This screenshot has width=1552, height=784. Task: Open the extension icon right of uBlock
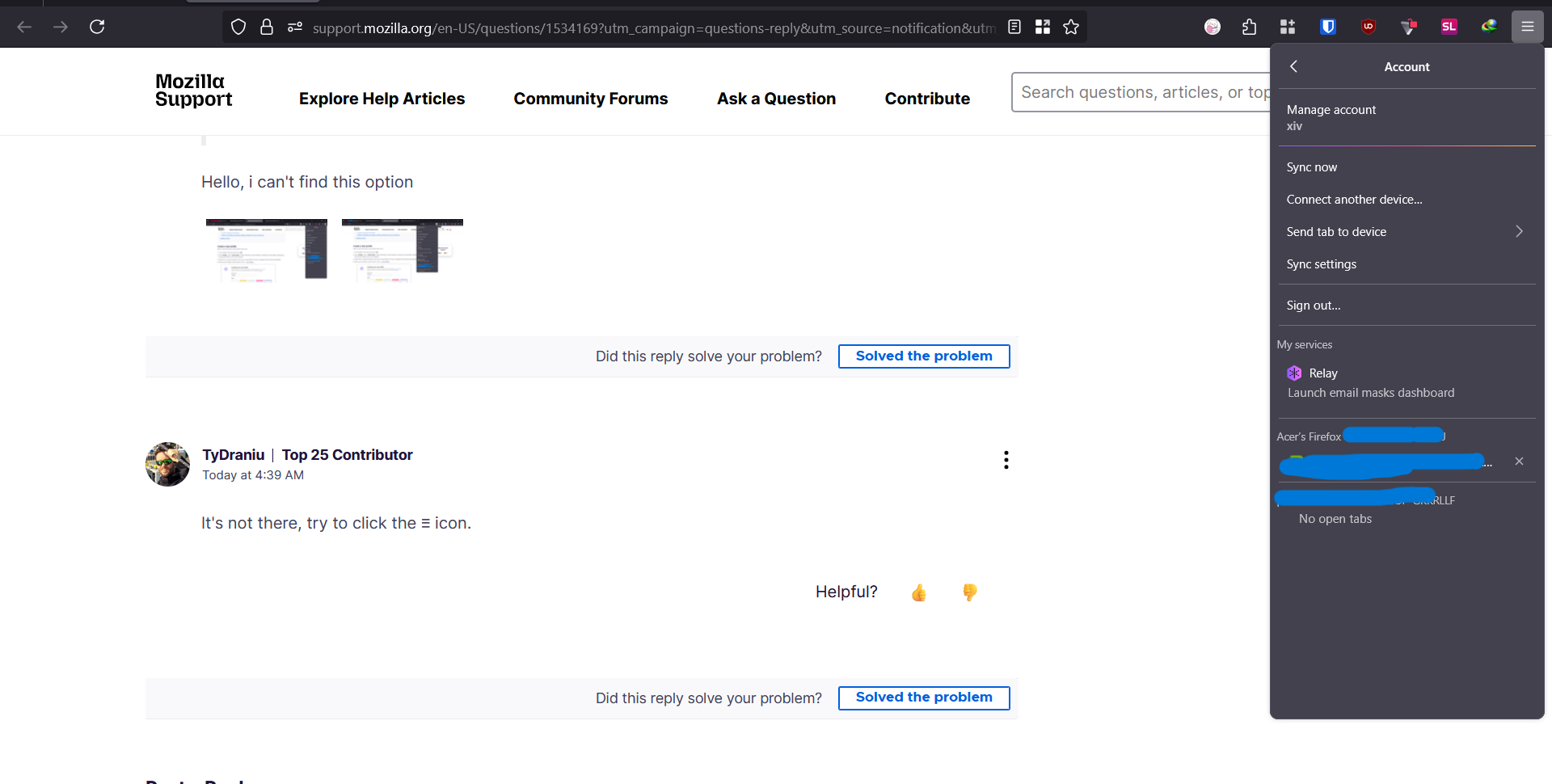(x=1409, y=27)
